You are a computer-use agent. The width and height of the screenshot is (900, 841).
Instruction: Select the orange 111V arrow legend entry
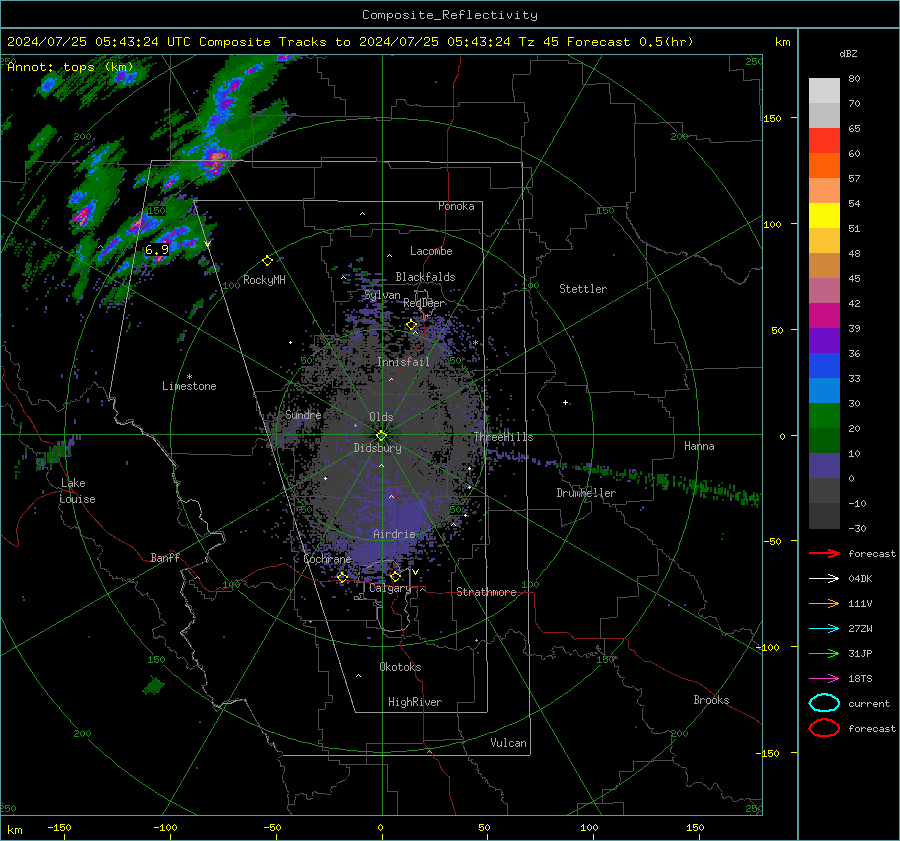tap(824, 603)
